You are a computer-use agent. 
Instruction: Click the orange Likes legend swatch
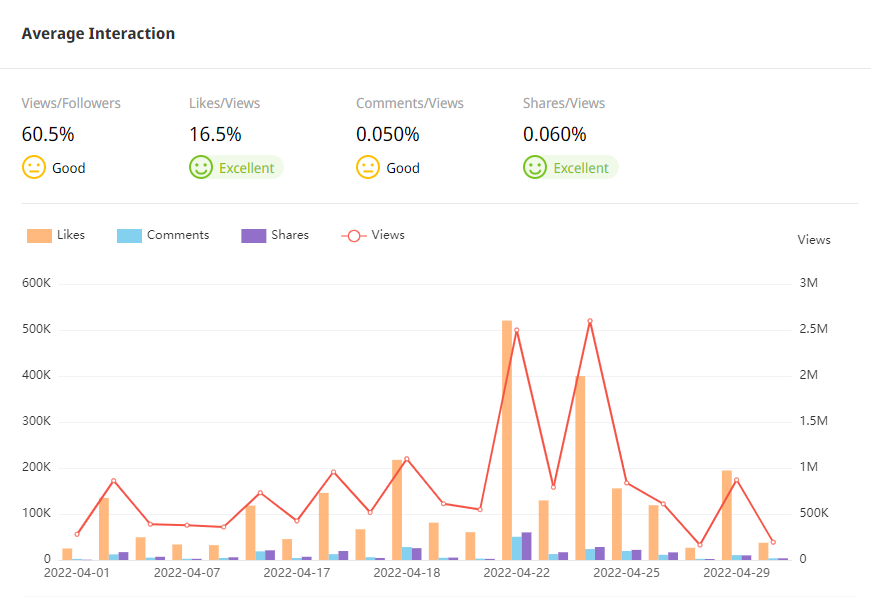[40, 236]
